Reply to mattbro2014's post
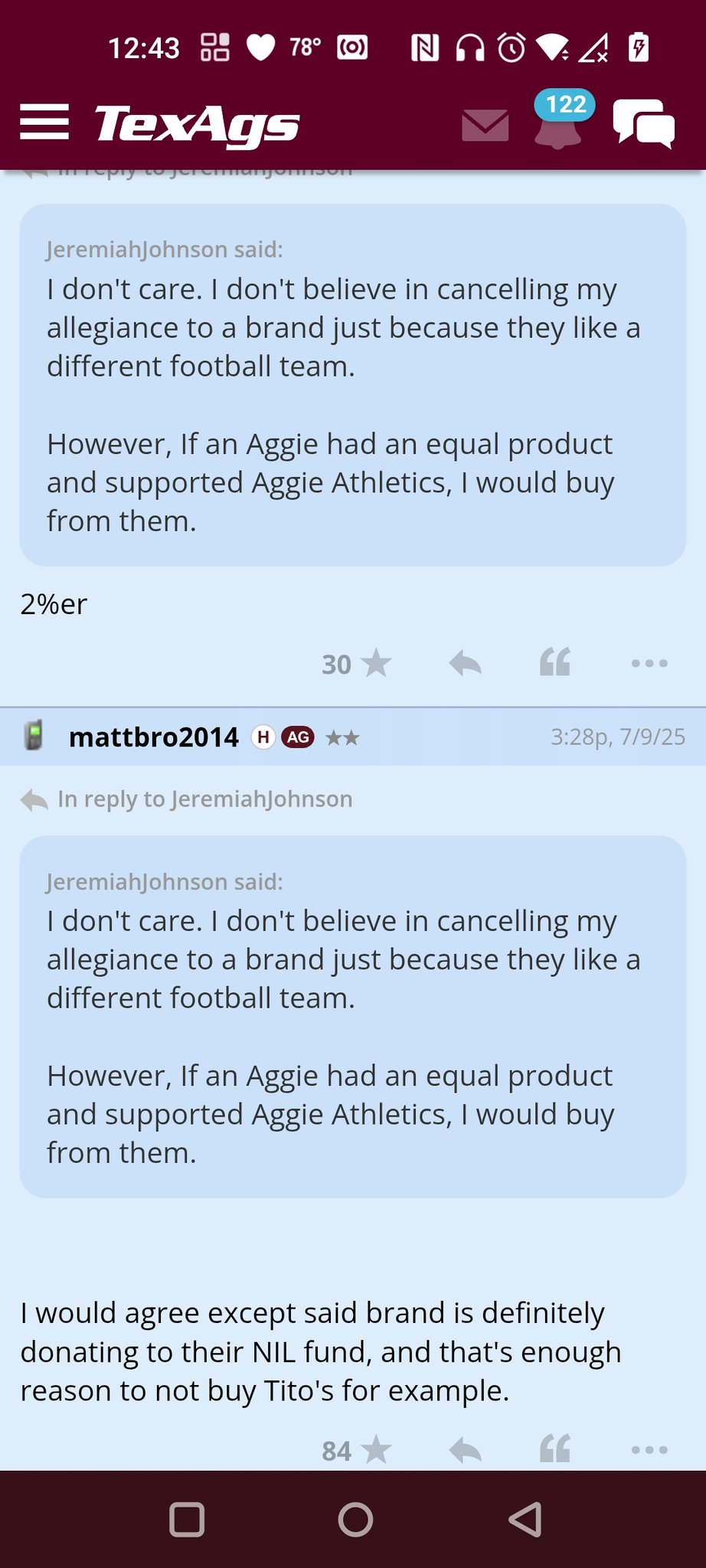706x1568 pixels. pyautogui.click(x=465, y=1449)
